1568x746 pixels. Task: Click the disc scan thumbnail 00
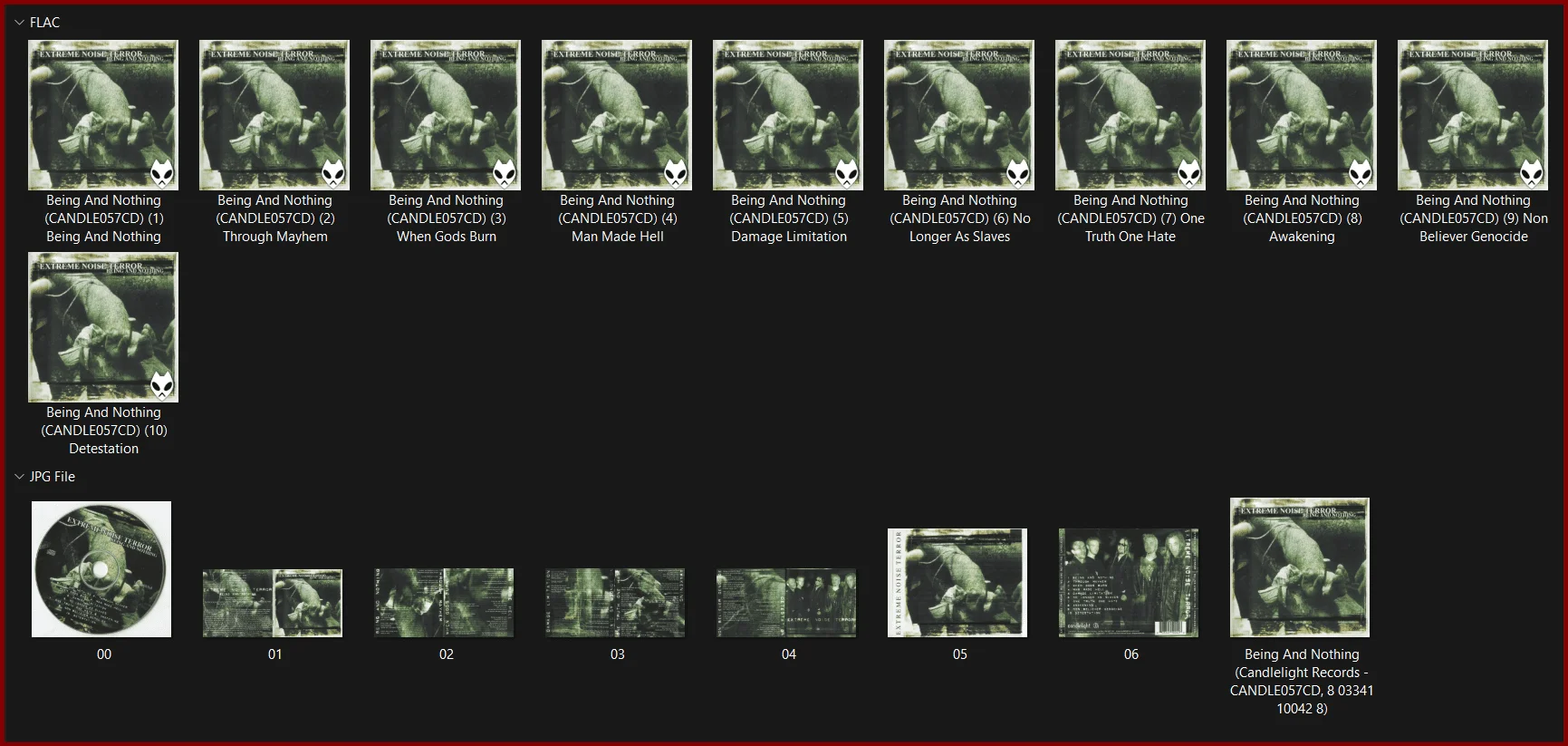[101, 569]
